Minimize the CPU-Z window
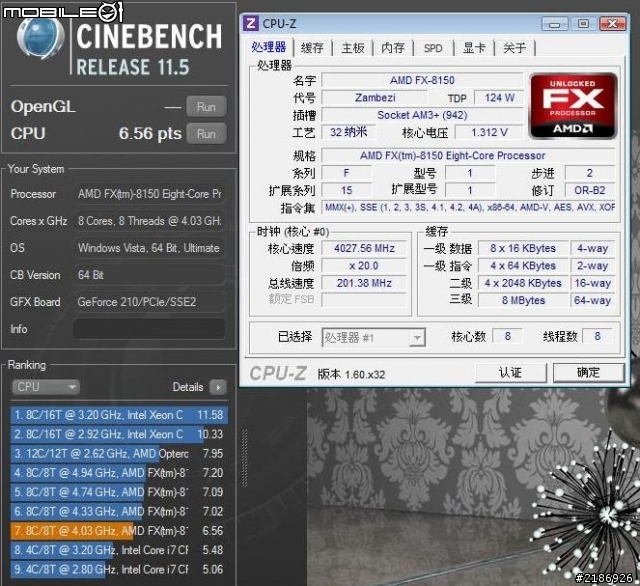 click(x=554, y=24)
